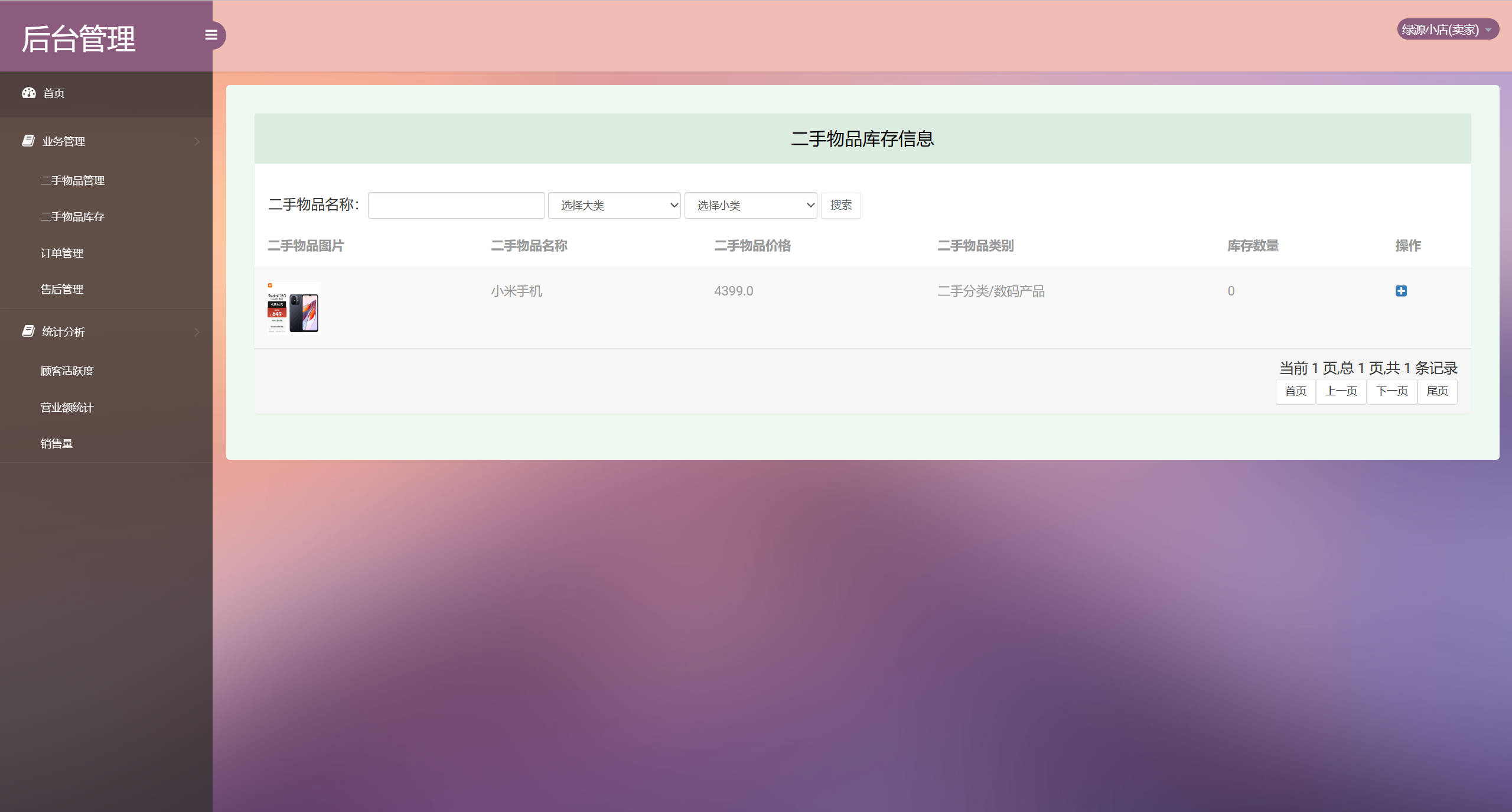
Task: Open the 选择大类 dropdown
Action: [x=614, y=205]
